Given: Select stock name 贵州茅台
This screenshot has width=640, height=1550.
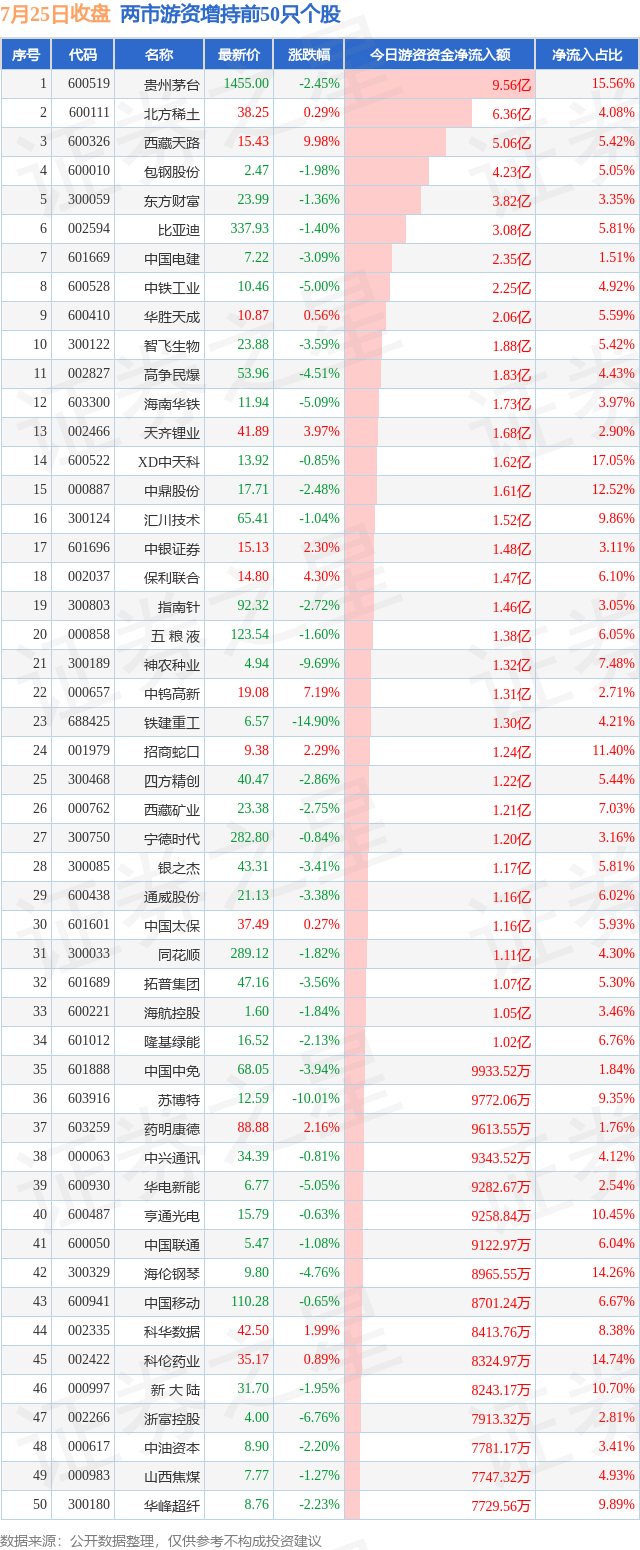Looking at the screenshot, I should [172, 84].
